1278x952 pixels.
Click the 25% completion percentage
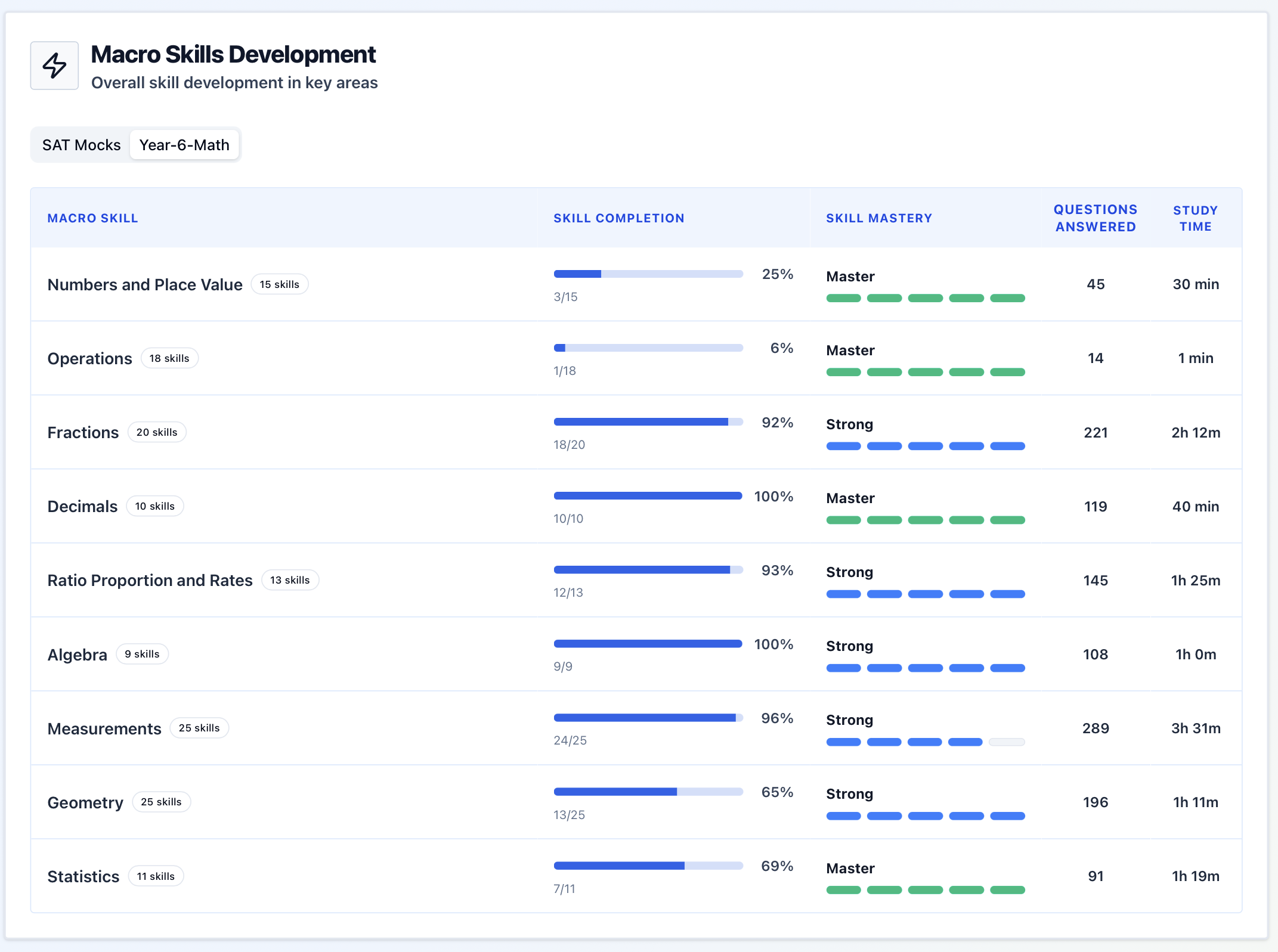pyautogui.click(x=778, y=274)
